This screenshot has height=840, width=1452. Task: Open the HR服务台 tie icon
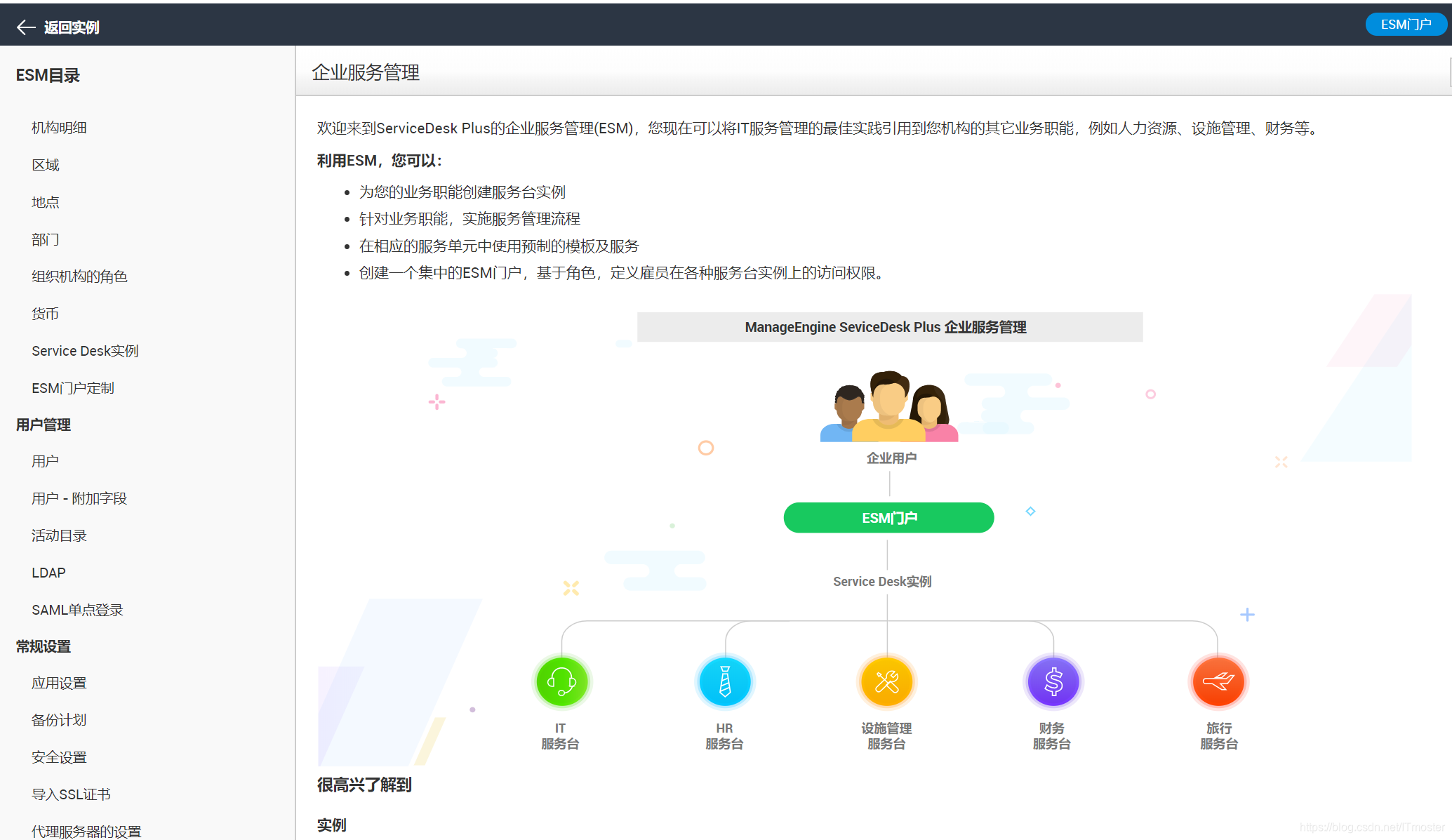click(x=724, y=681)
